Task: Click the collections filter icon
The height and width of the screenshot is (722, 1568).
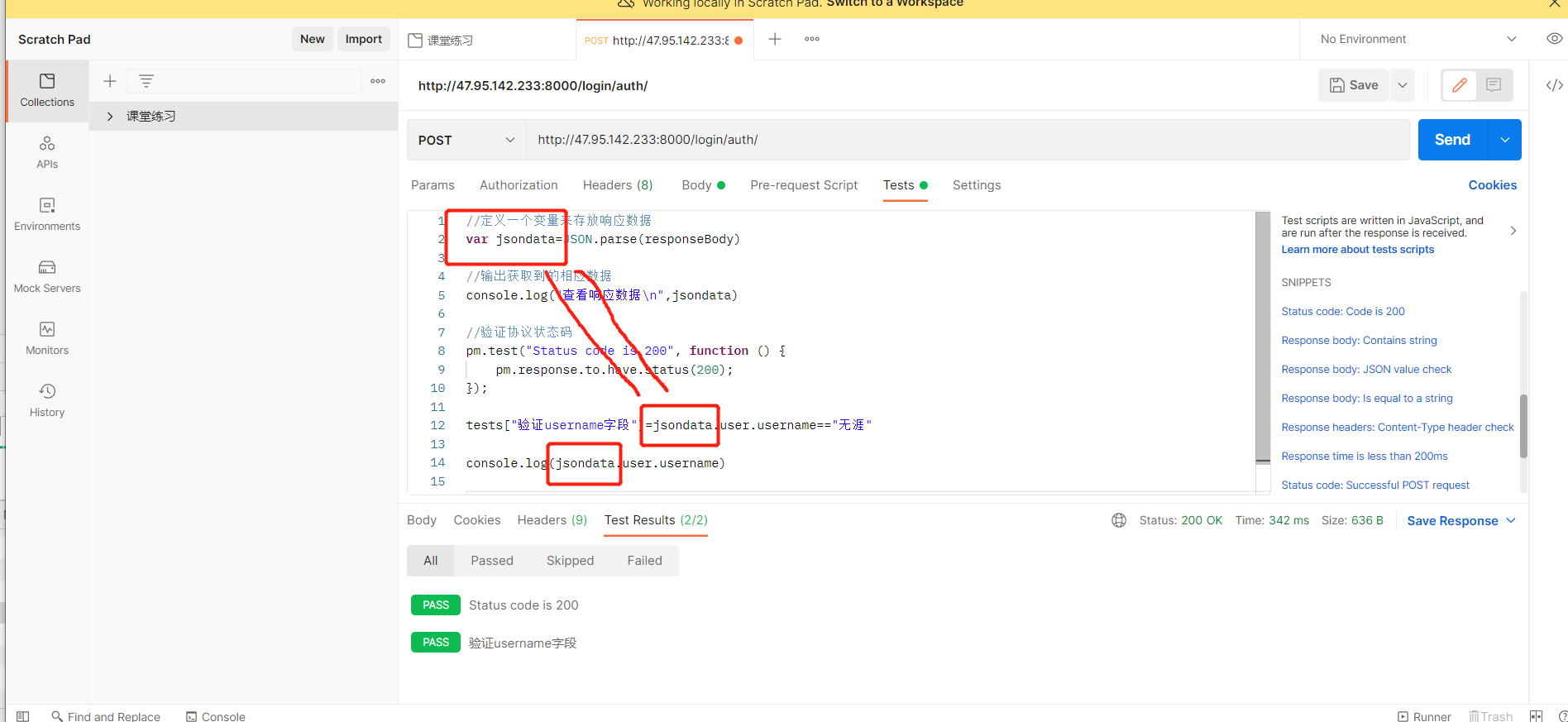Action: pos(146,81)
